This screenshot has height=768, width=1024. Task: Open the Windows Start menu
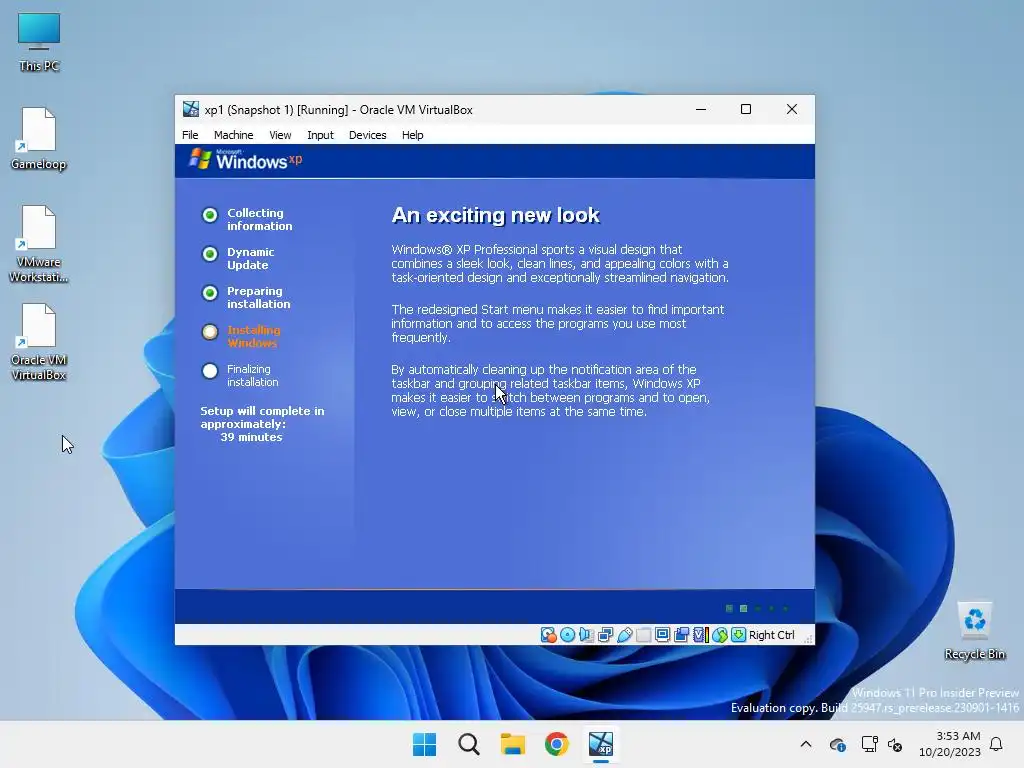click(424, 744)
